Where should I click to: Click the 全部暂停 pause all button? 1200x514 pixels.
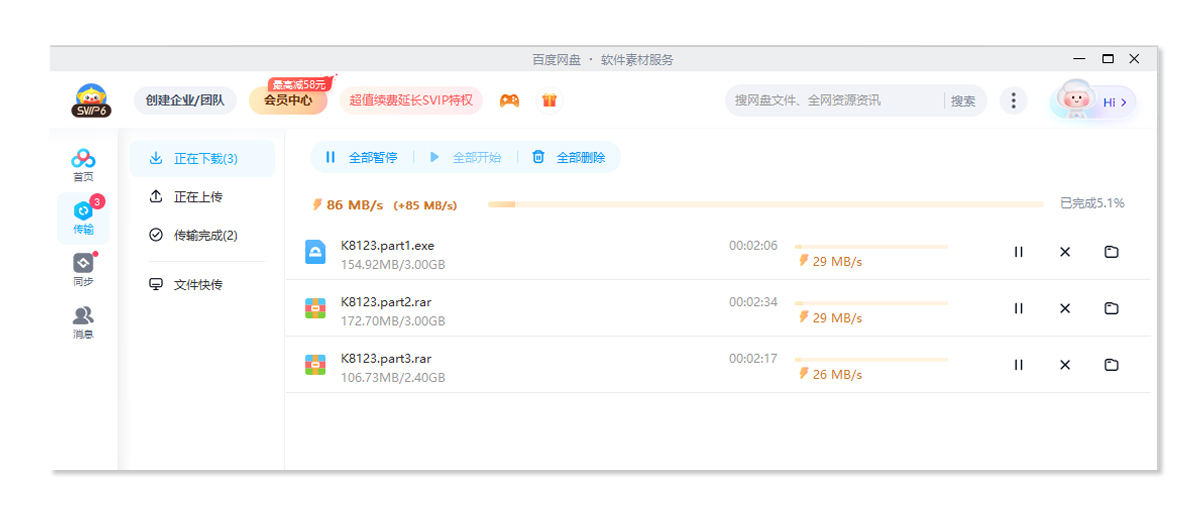click(361, 157)
